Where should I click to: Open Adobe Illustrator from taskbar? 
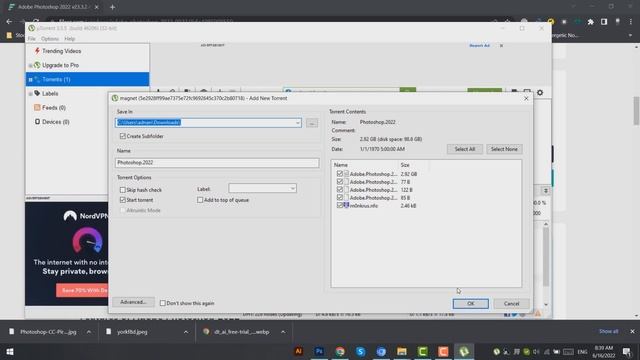298,351
